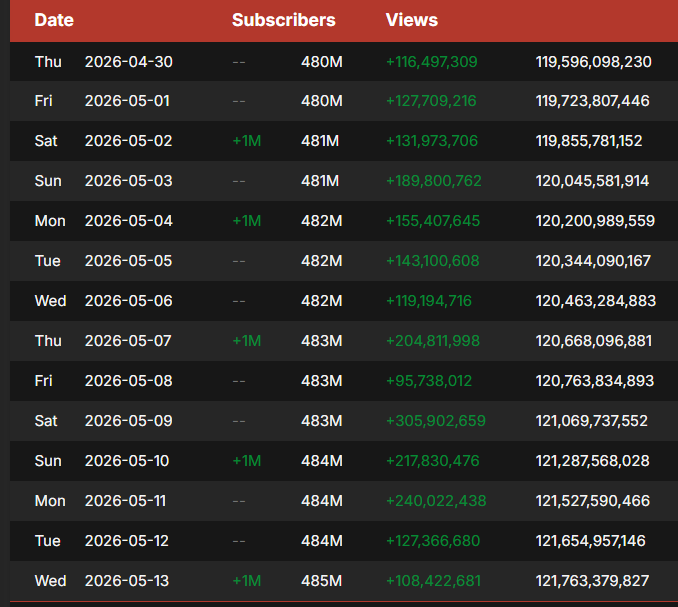Click total views 119,855,781,152
678x607 pixels.
(589, 141)
